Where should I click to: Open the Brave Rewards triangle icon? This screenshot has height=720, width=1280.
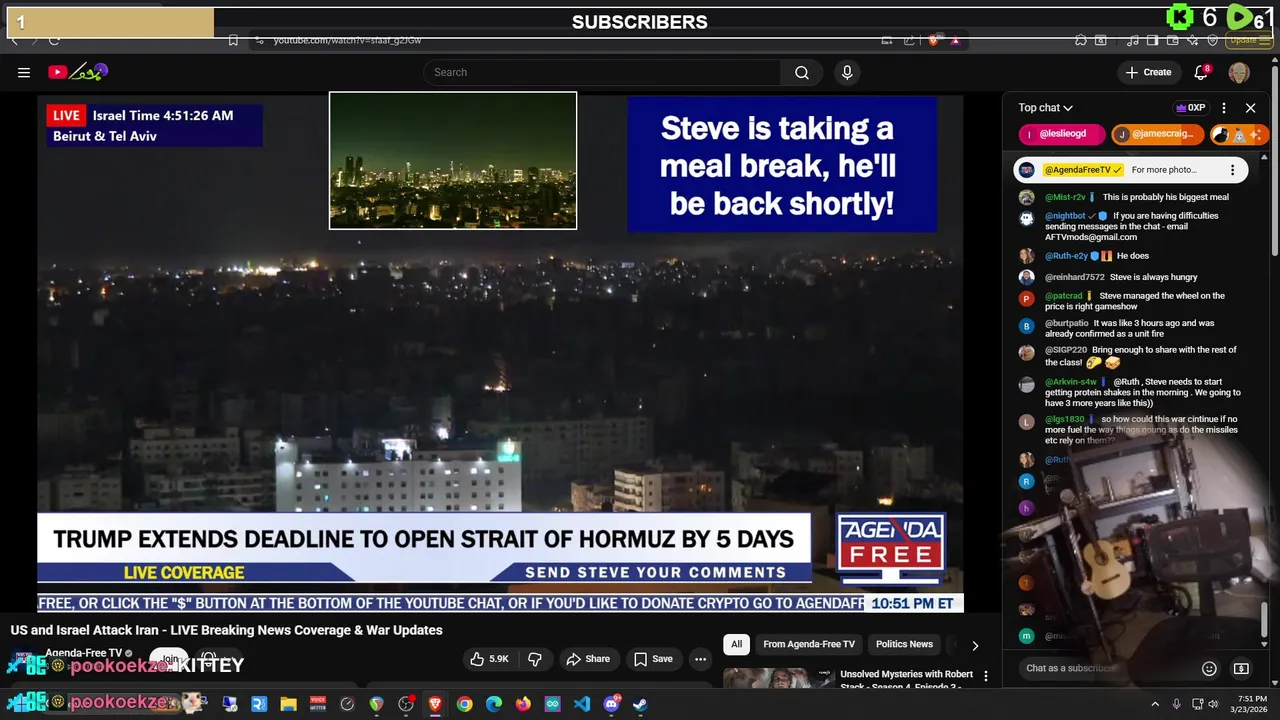(x=955, y=40)
